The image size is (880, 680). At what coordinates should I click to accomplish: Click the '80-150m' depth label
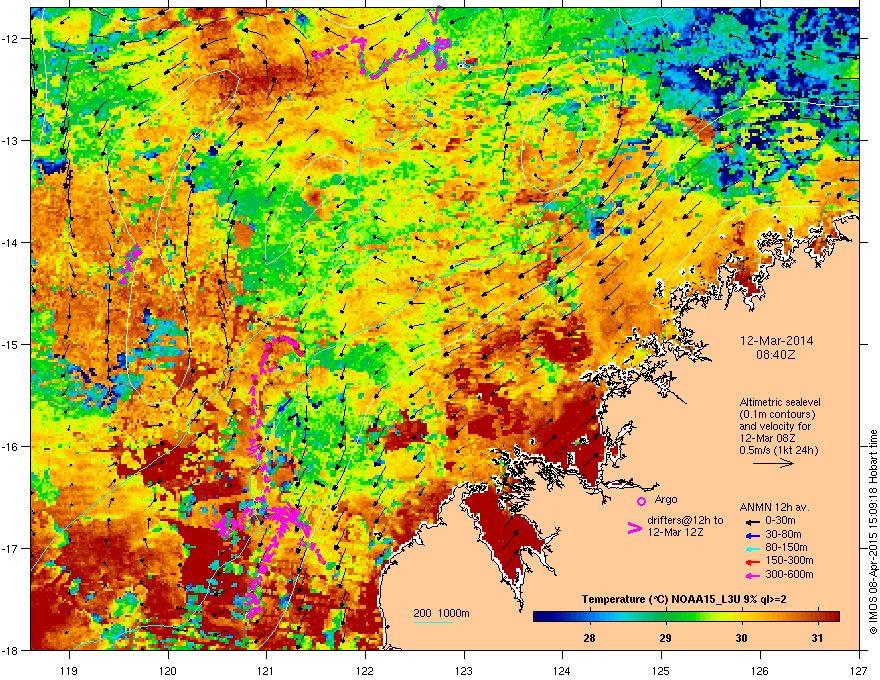click(x=786, y=547)
